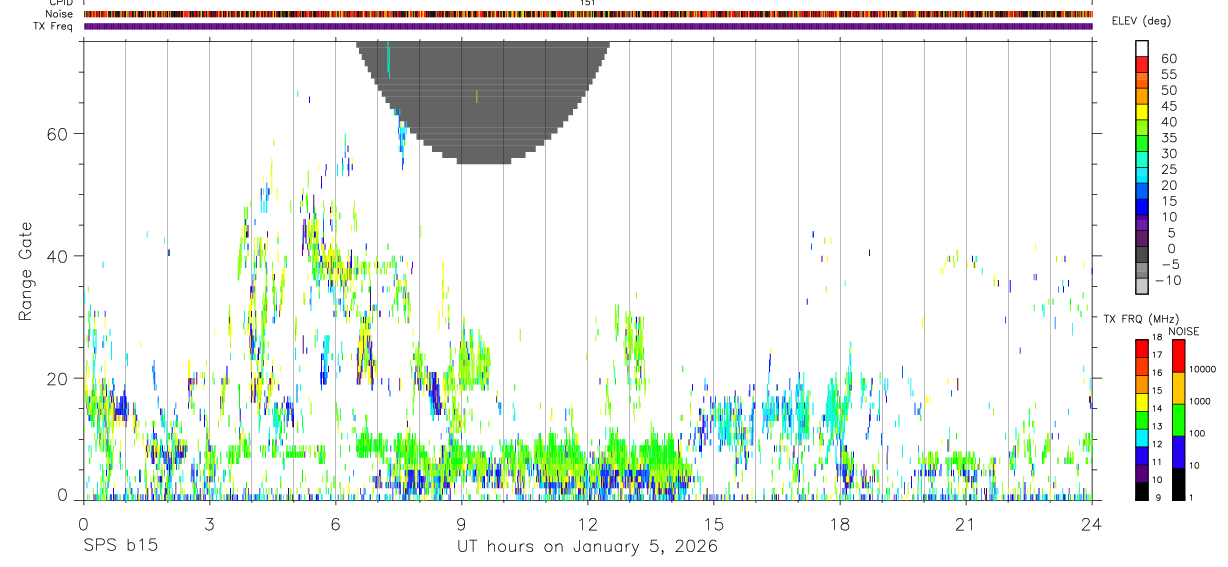Click the TX FRQ legend value '18'

pyautogui.click(x=1158, y=337)
